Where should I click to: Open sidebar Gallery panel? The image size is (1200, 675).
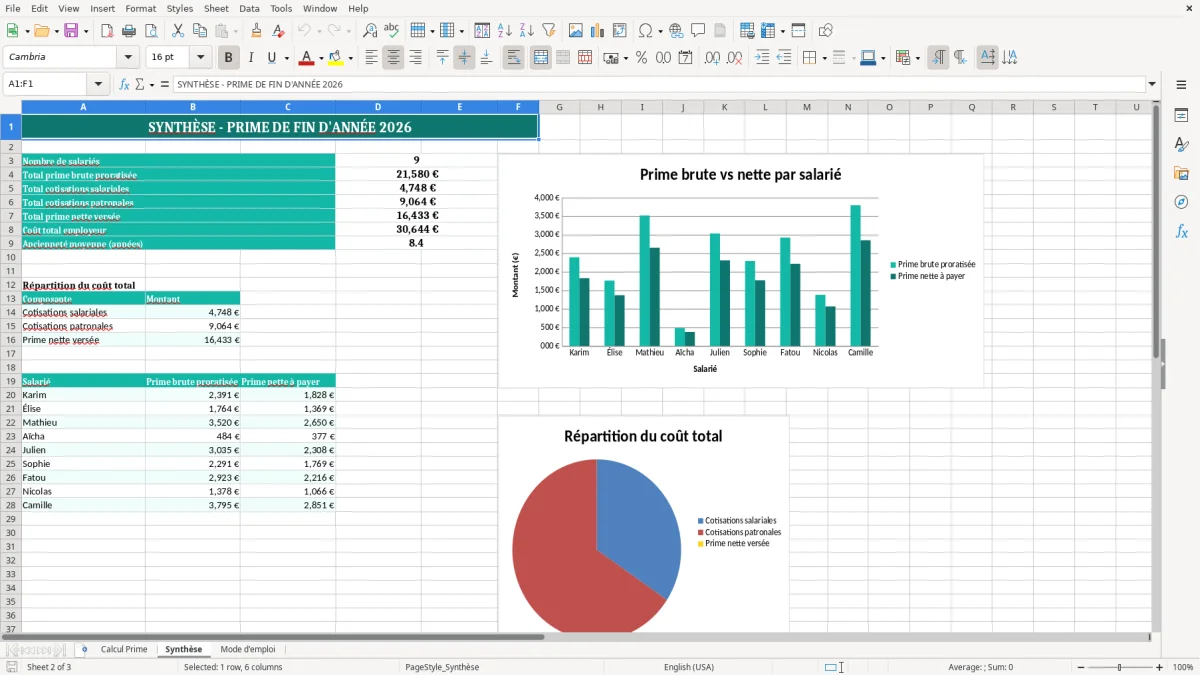pos(1181,174)
